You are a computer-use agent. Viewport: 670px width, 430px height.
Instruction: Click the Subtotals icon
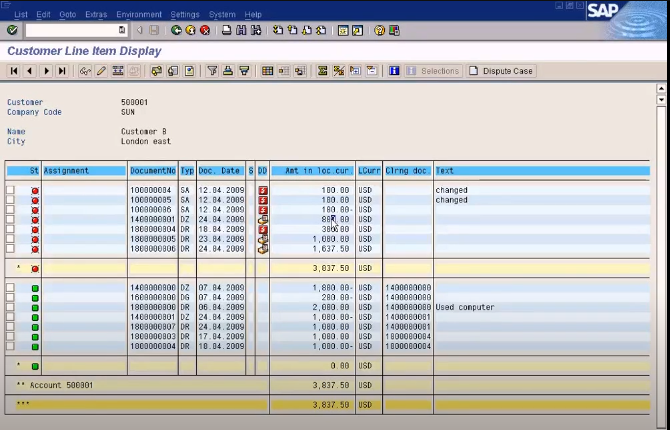point(339,71)
